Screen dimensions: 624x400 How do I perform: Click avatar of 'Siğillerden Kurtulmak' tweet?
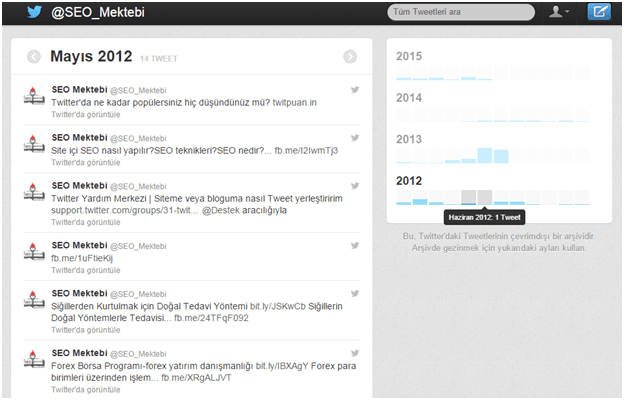pos(34,299)
